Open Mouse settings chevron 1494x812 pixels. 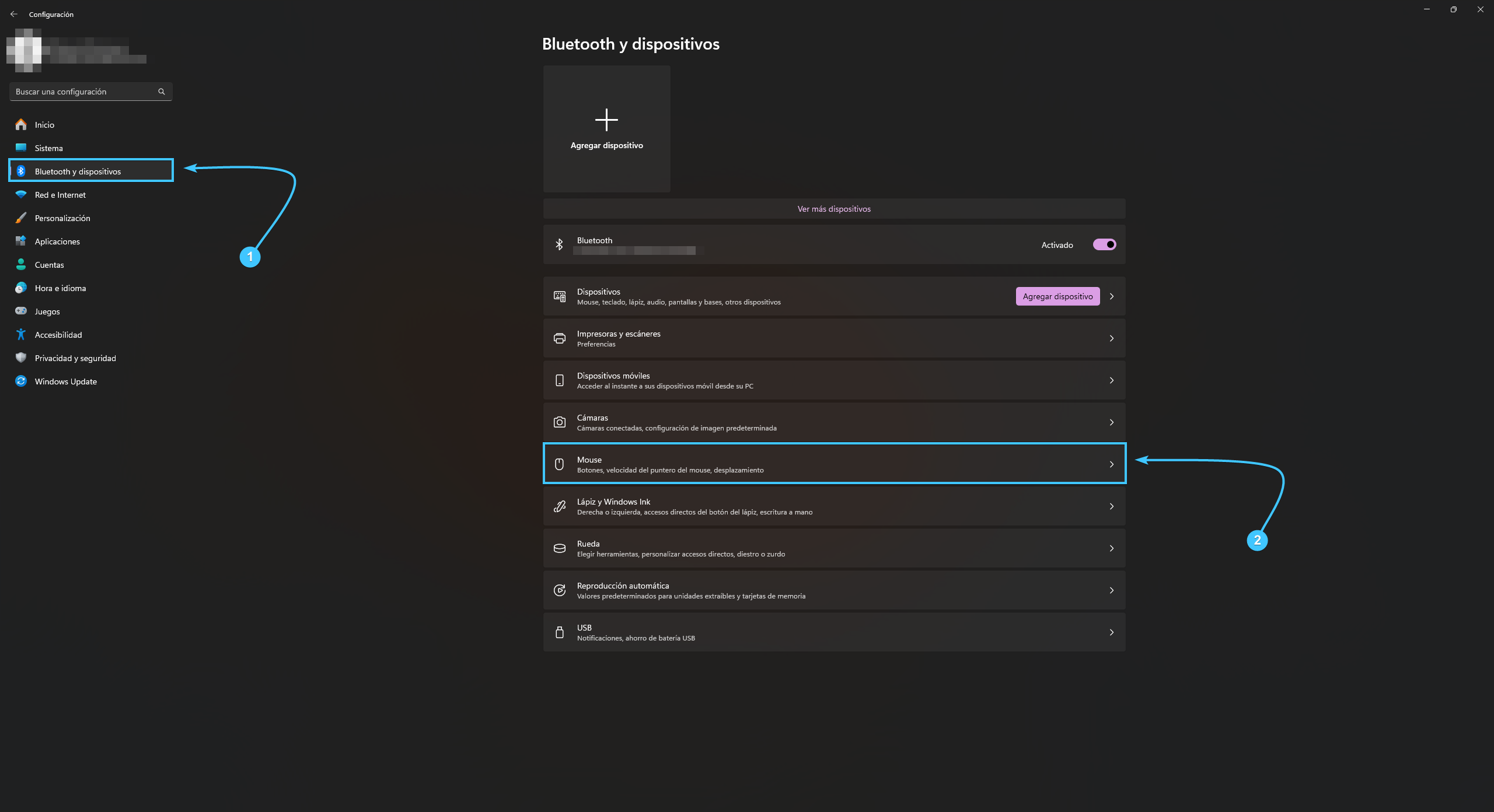coord(1112,464)
